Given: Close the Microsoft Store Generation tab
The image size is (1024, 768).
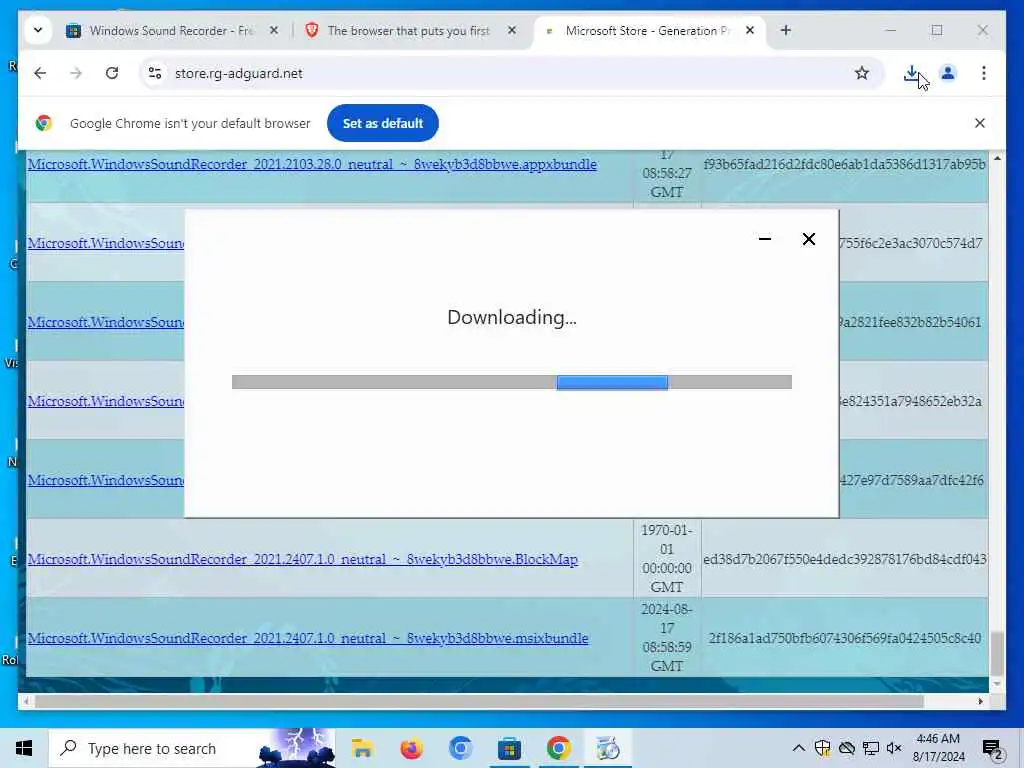Looking at the screenshot, I should (750, 30).
